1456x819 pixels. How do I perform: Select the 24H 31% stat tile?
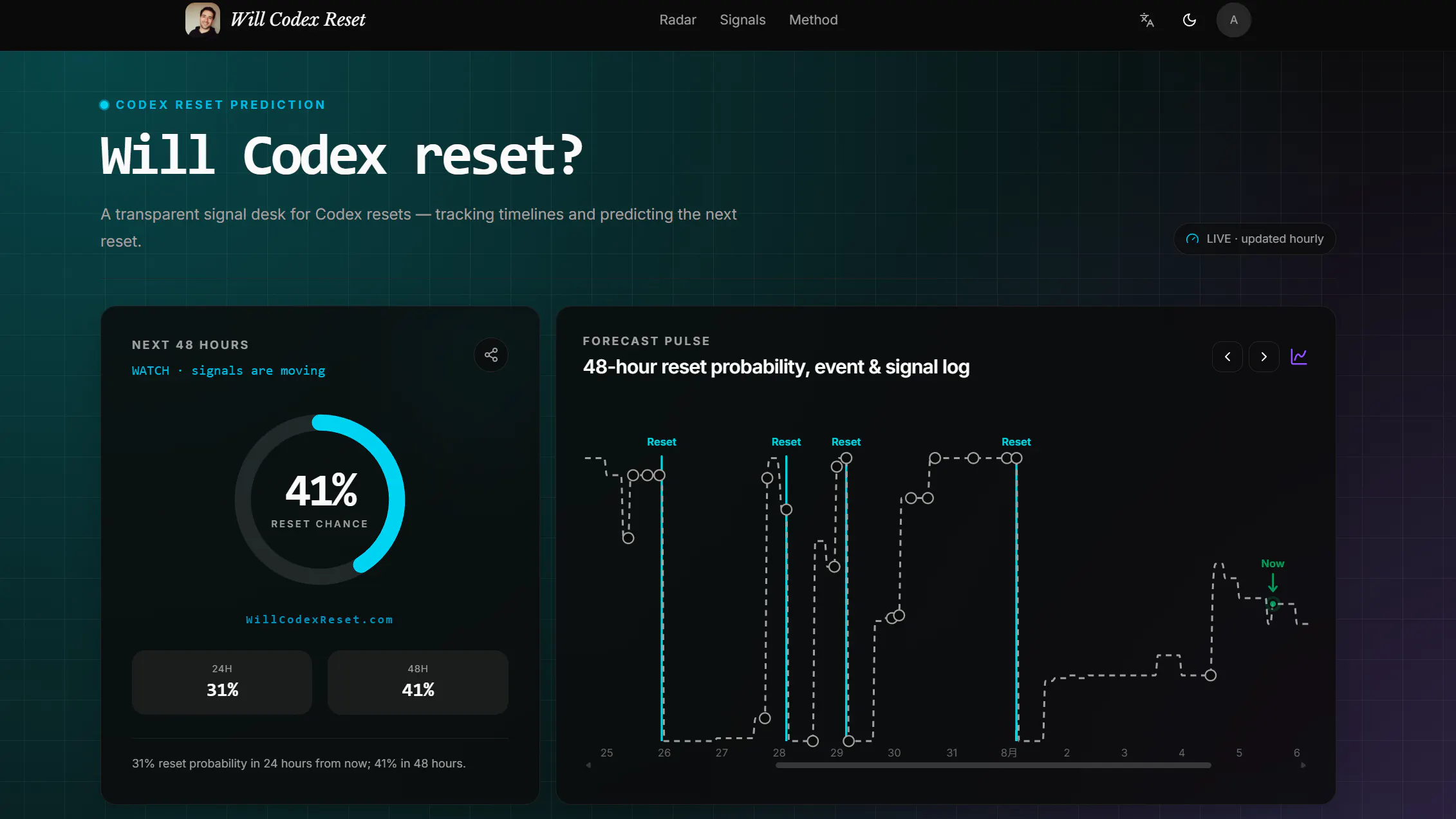[222, 682]
